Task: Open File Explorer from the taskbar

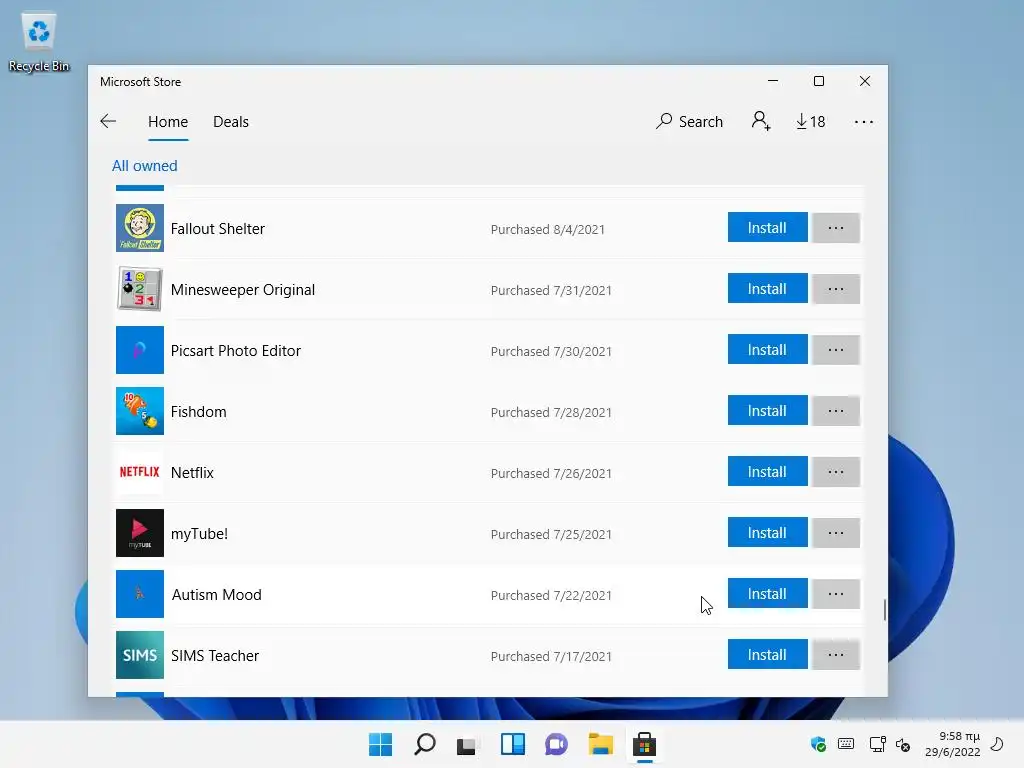Action: coord(600,744)
